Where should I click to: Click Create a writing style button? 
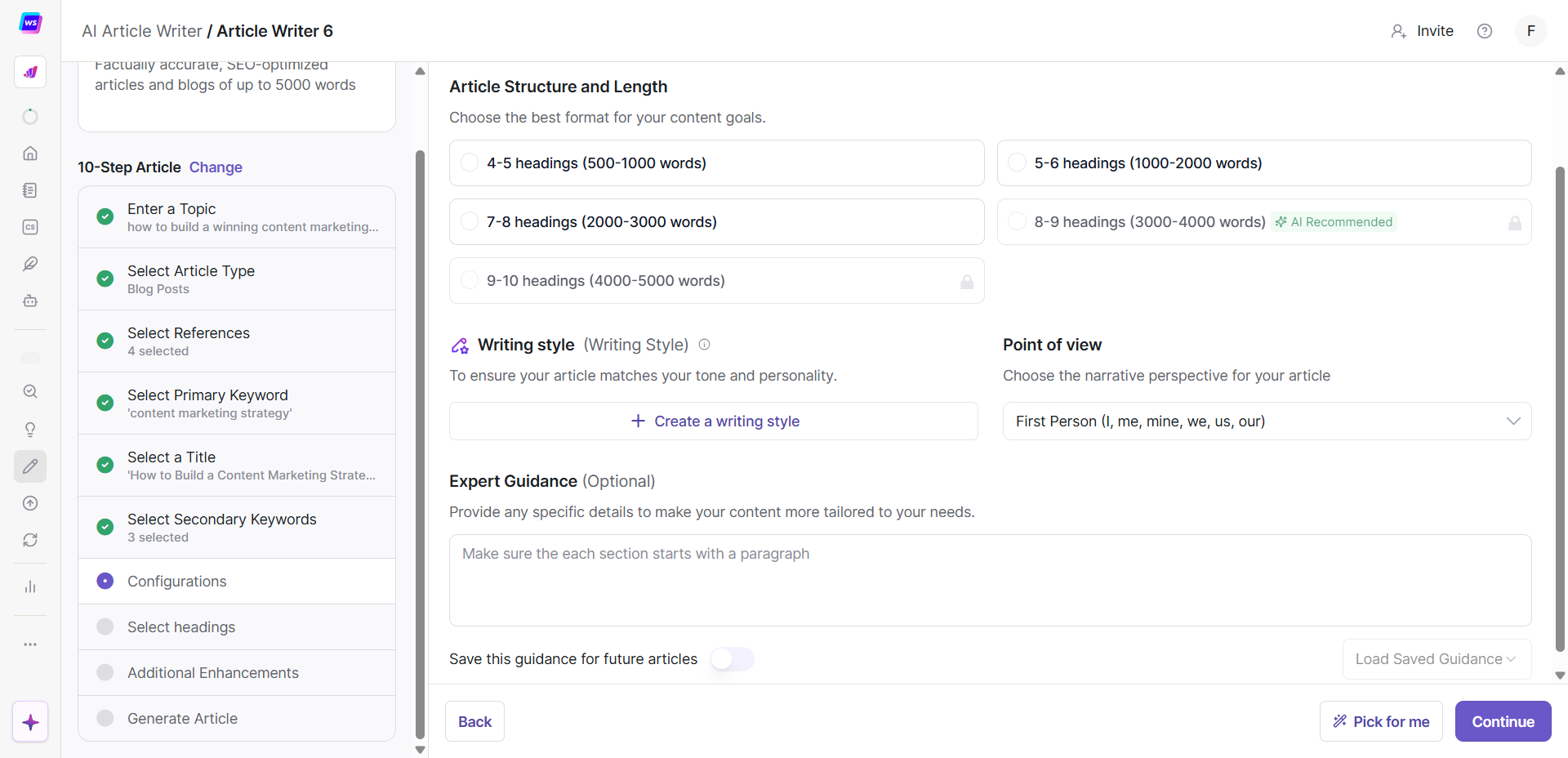click(x=714, y=421)
